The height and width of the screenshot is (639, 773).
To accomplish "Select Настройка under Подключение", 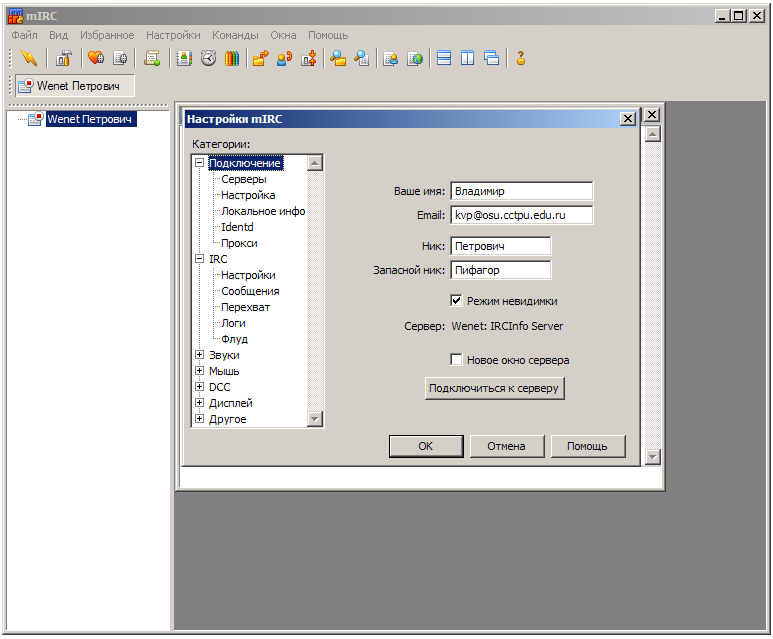I will coord(248,195).
